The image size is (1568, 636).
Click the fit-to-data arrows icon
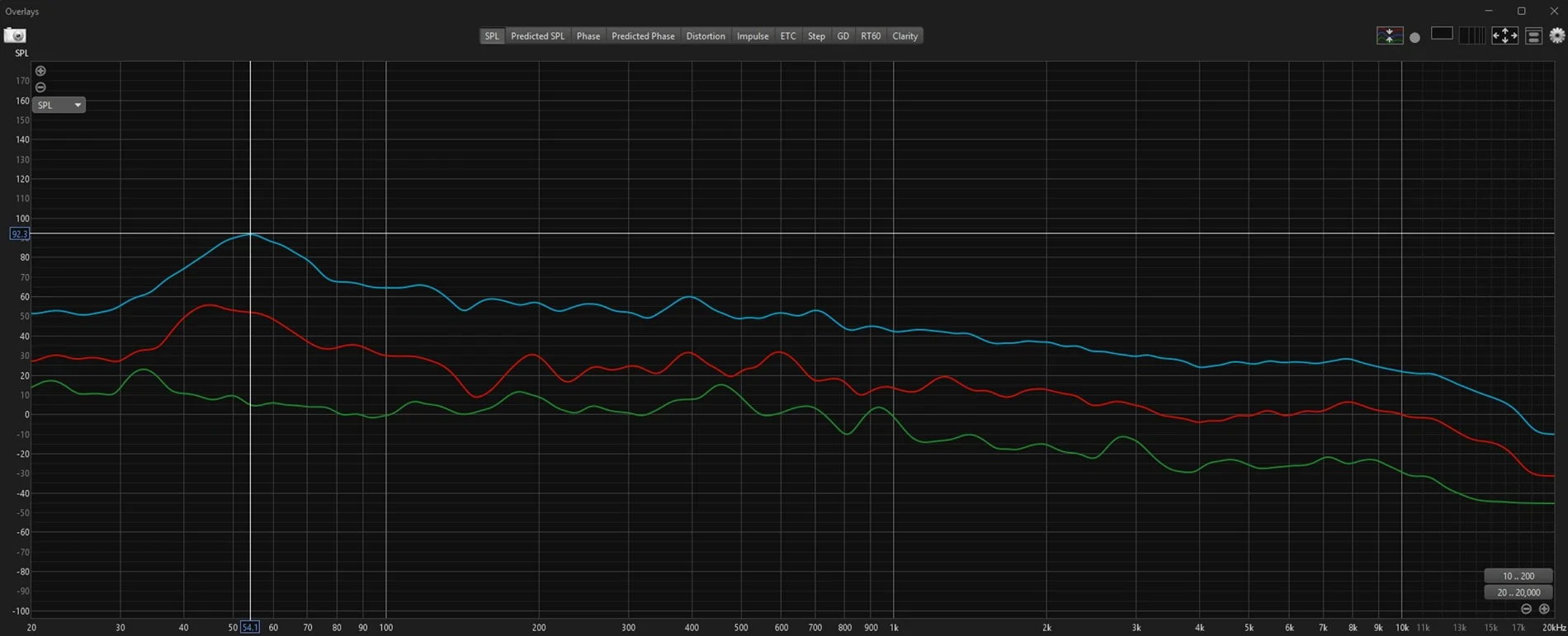coord(1504,35)
